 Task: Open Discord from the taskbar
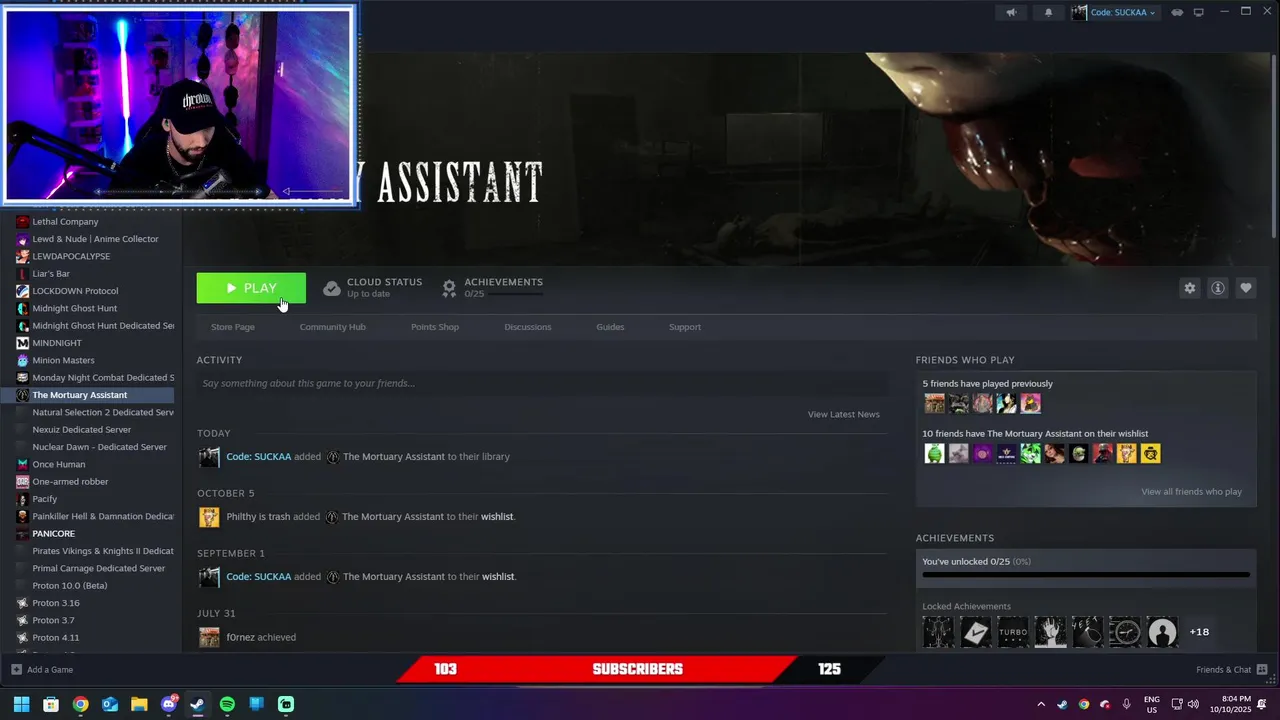pyautogui.click(x=169, y=704)
